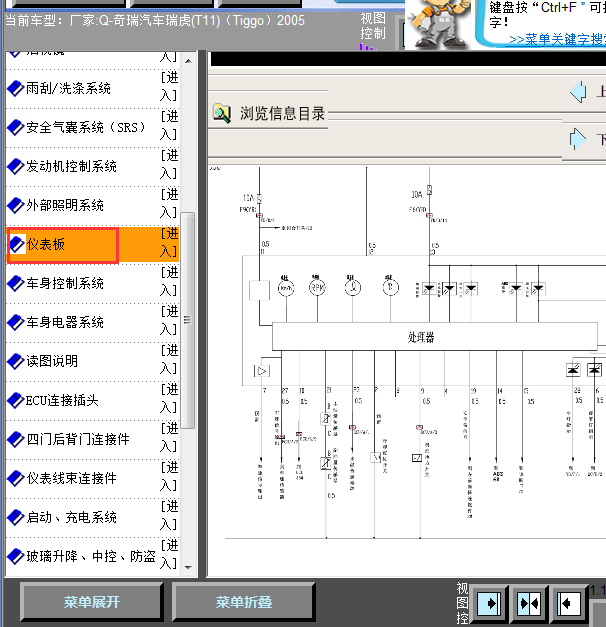Open the 仪表线束连接件 menu entry
This screenshot has height=627, width=606.
[71, 478]
